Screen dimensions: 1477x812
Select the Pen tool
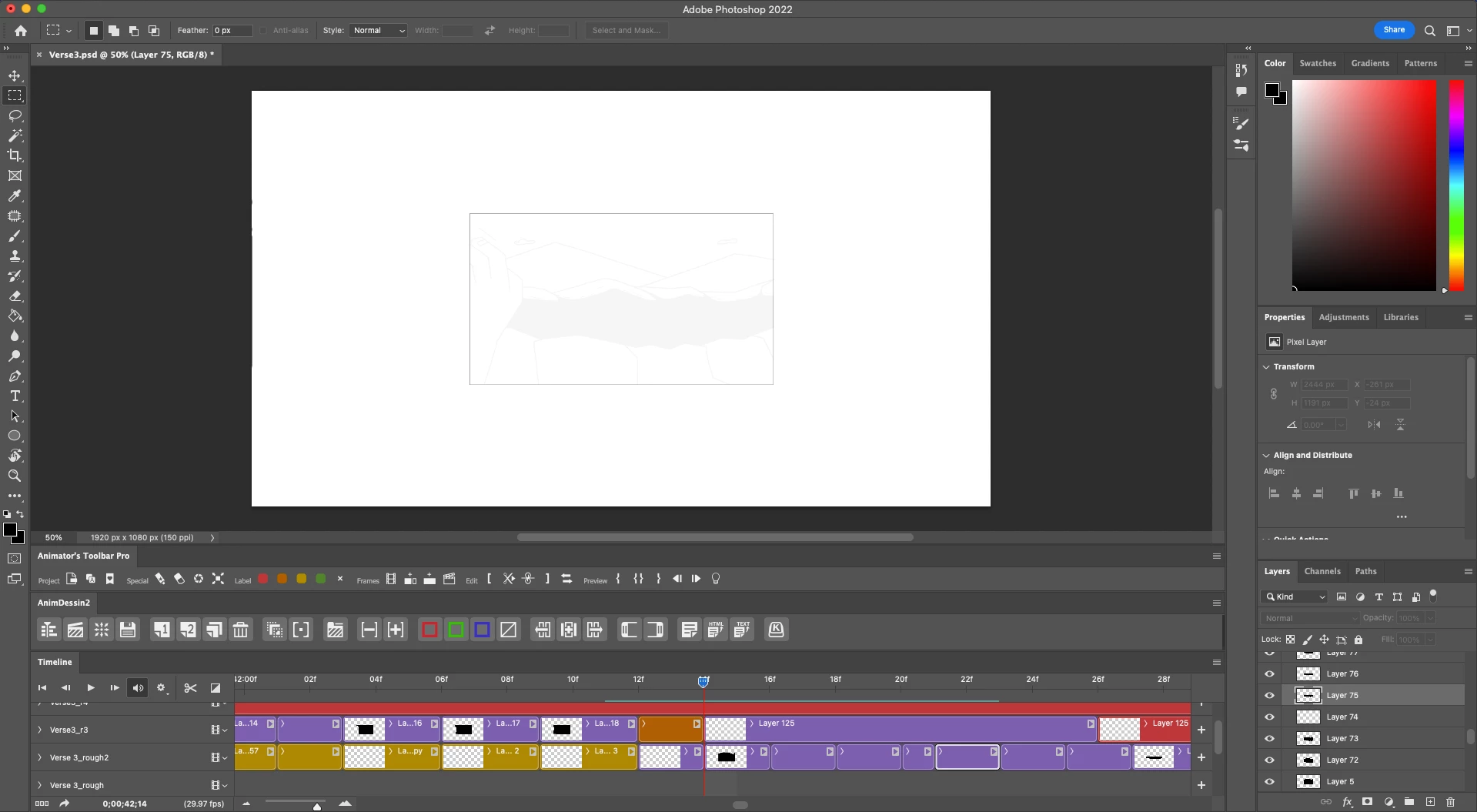pos(15,376)
